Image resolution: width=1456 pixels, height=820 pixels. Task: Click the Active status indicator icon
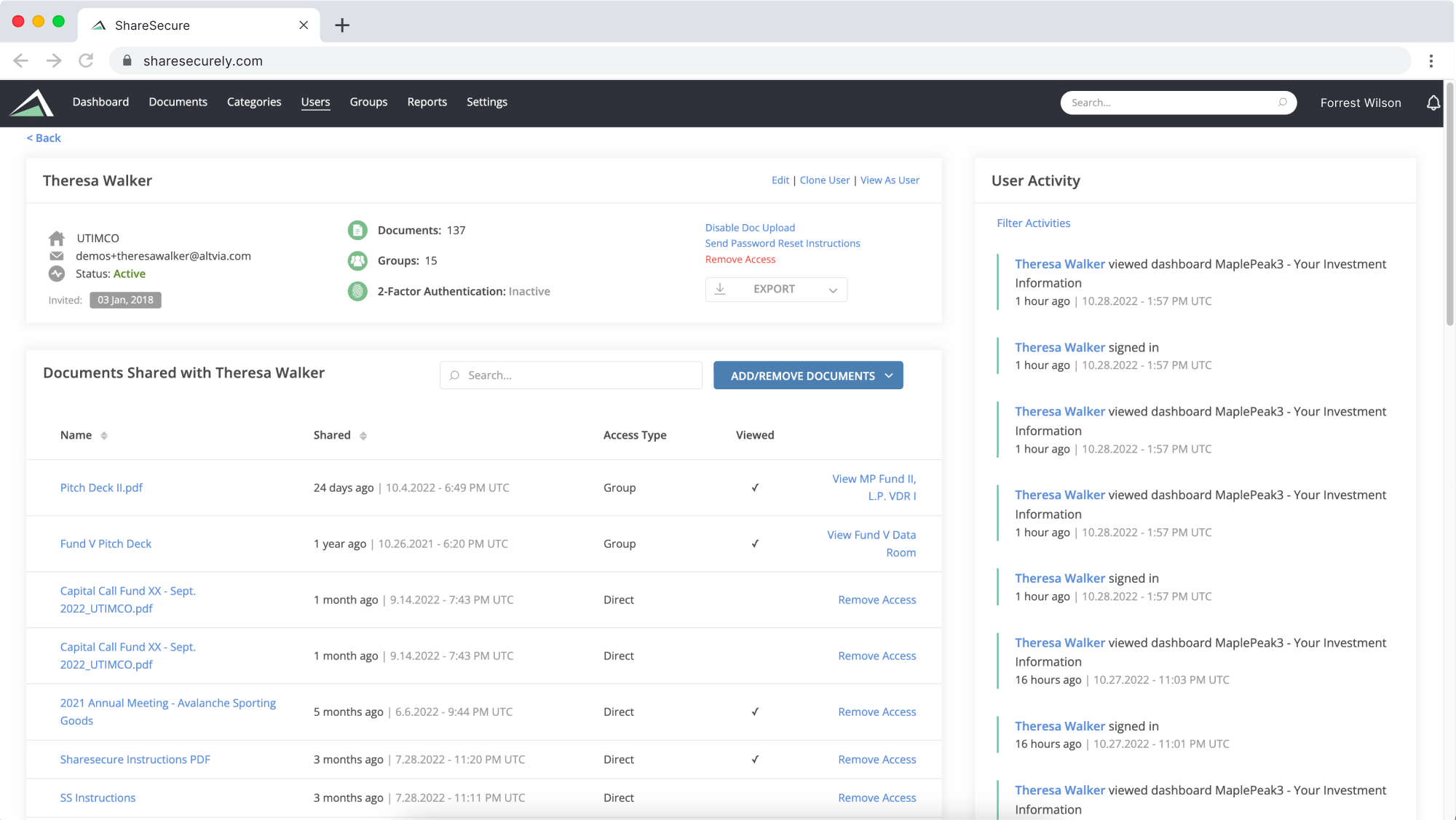tap(56, 273)
